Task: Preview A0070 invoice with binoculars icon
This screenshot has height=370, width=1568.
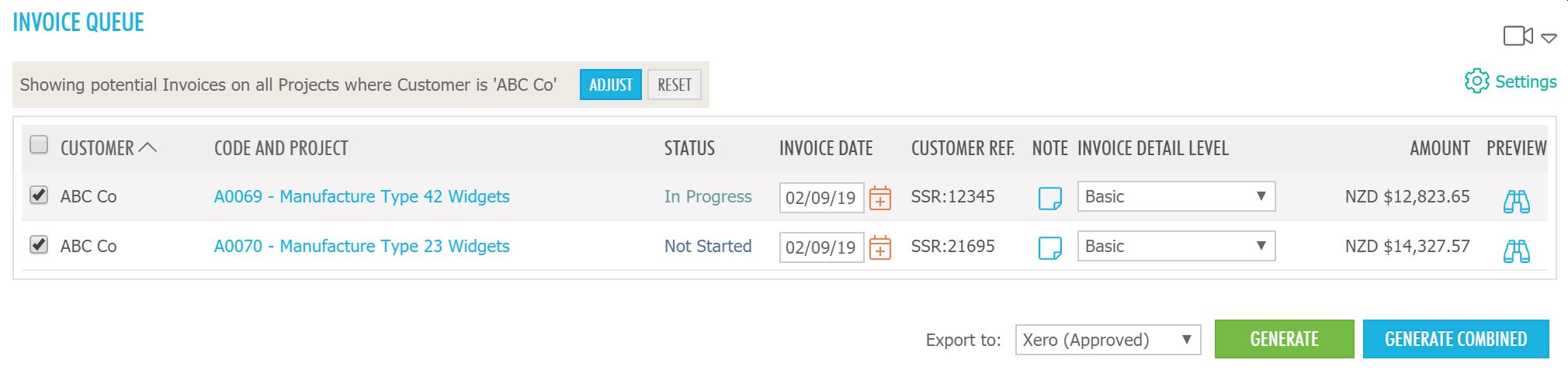Action: point(1516,251)
